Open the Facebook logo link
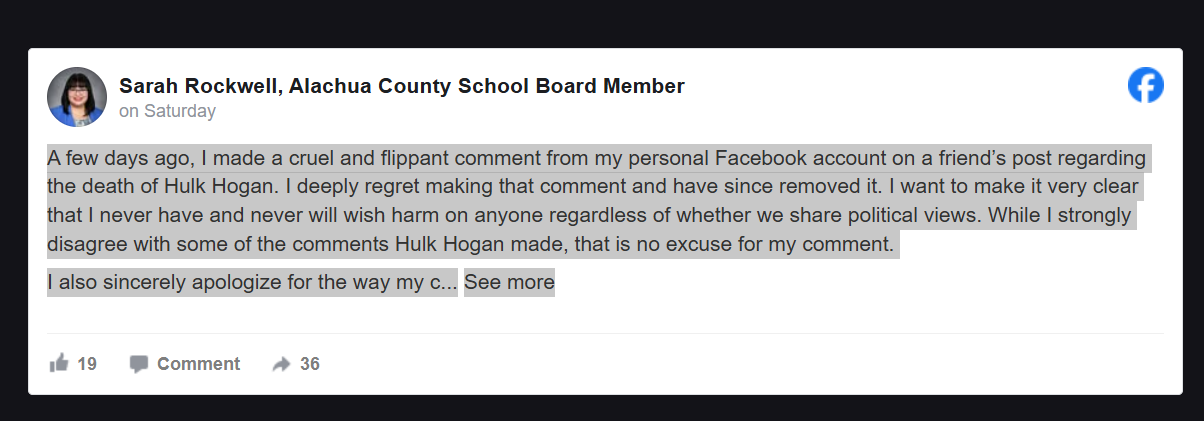The width and height of the screenshot is (1204, 421). pyautogui.click(x=1145, y=86)
